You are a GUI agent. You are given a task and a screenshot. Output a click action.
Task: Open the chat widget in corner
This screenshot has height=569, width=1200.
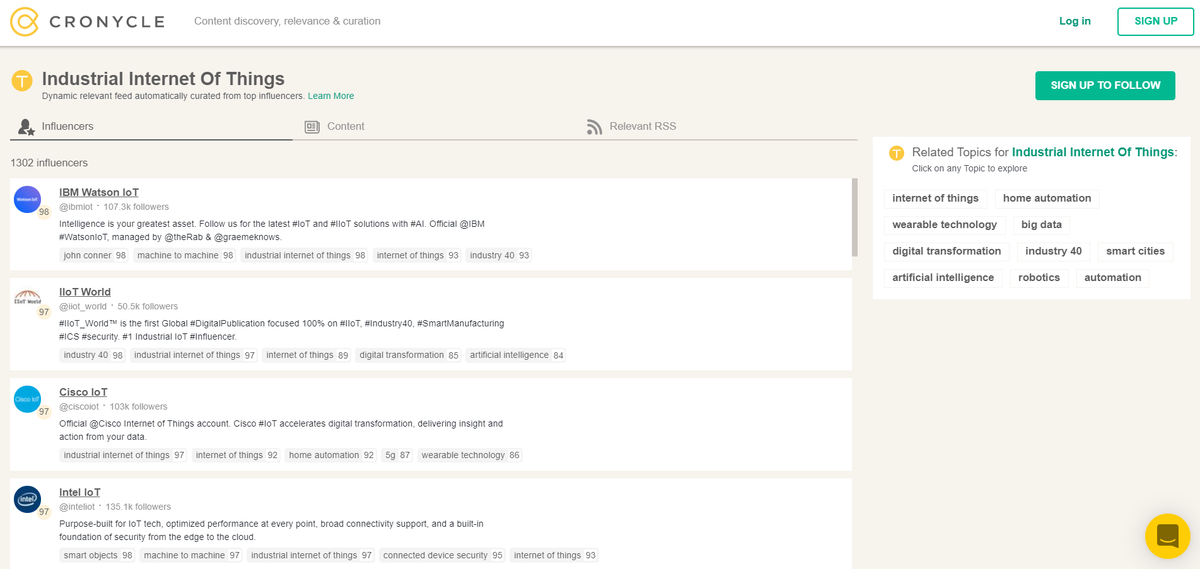1167,536
